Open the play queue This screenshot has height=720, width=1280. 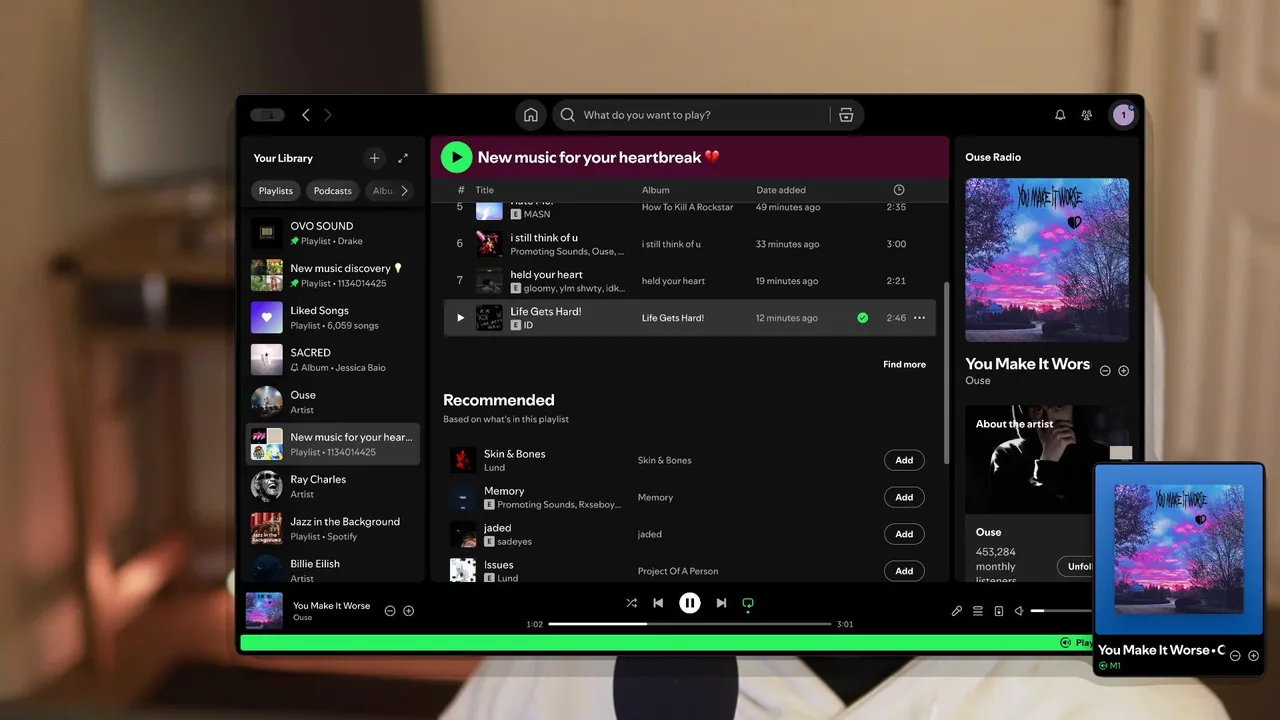(978, 611)
